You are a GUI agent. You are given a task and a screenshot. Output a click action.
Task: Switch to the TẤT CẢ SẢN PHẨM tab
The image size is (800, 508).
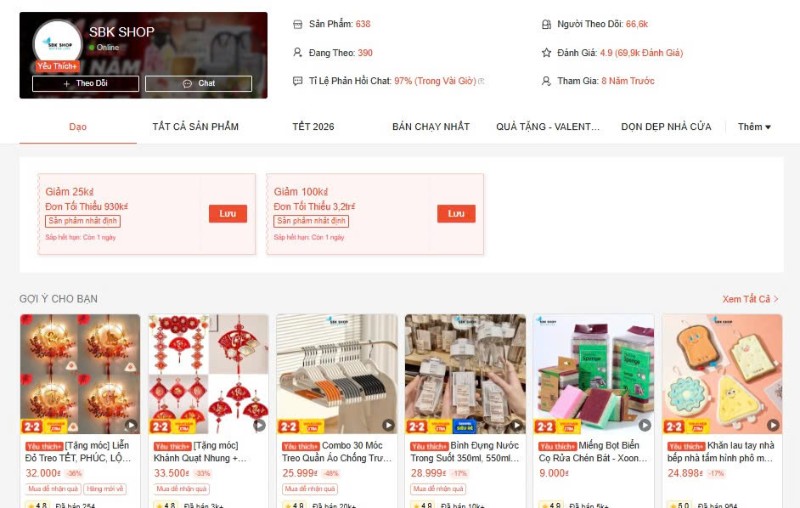coord(195,127)
